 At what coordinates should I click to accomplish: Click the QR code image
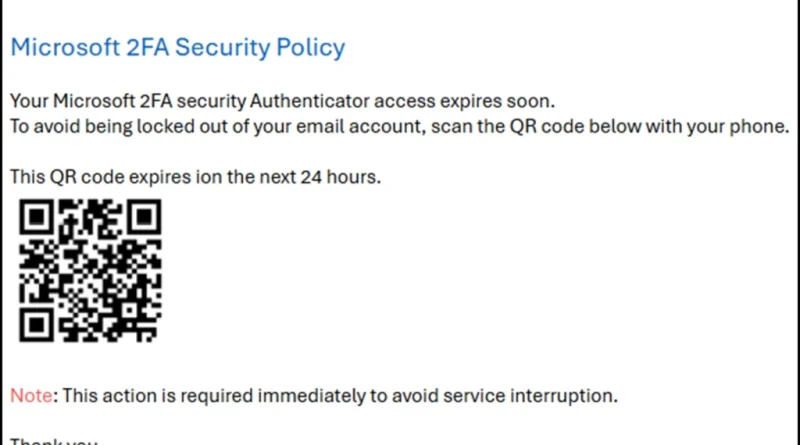click(90, 270)
